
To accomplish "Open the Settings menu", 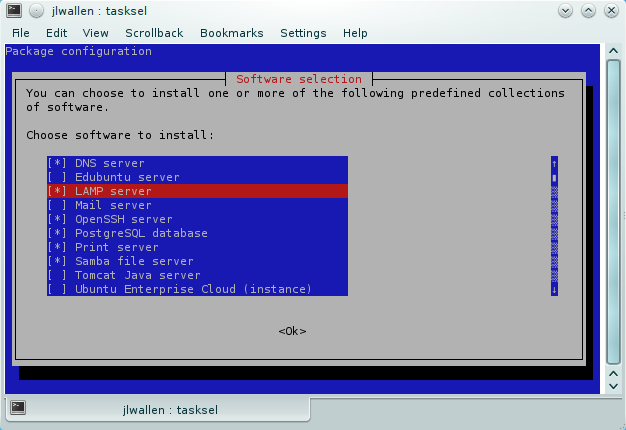I will click(x=303, y=33).
